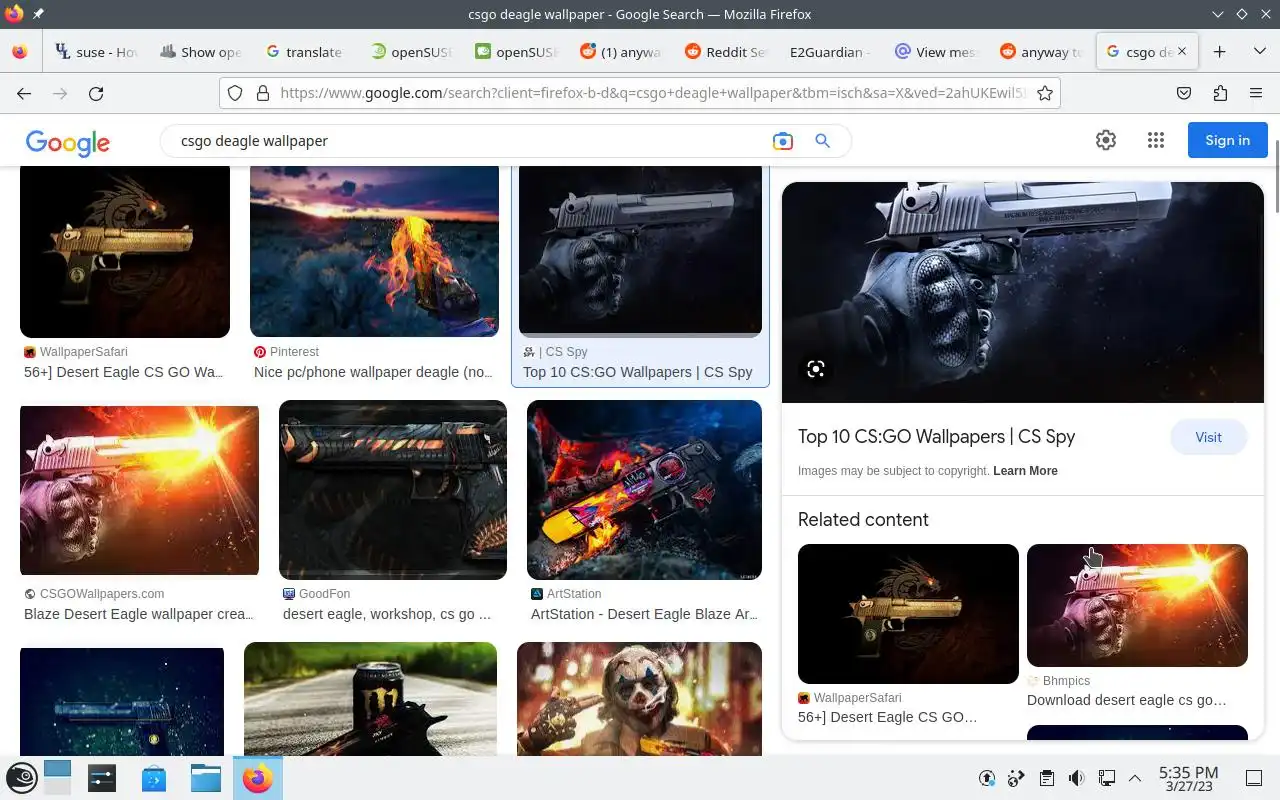The width and height of the screenshot is (1280, 800).
Task: Open the Learn More copyright link
Action: [x=1025, y=471]
